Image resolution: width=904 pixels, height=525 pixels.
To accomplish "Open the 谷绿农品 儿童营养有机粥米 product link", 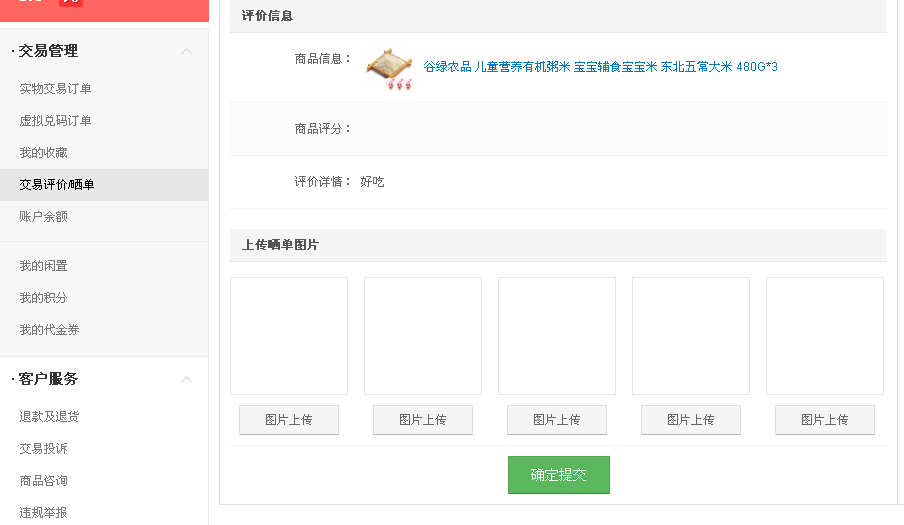I will 600,67.
